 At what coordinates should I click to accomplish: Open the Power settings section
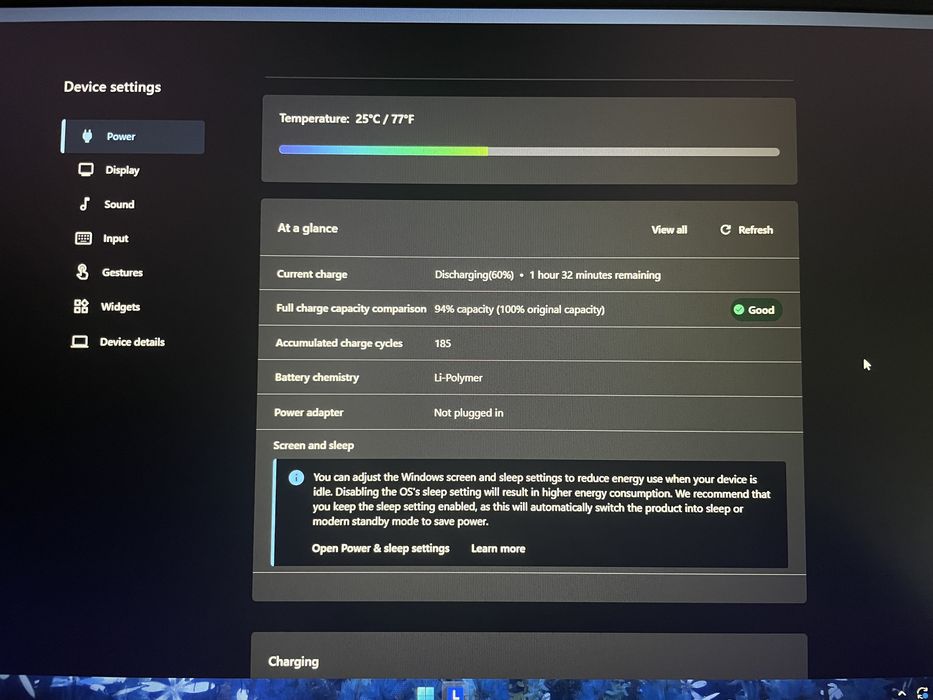[x=133, y=136]
